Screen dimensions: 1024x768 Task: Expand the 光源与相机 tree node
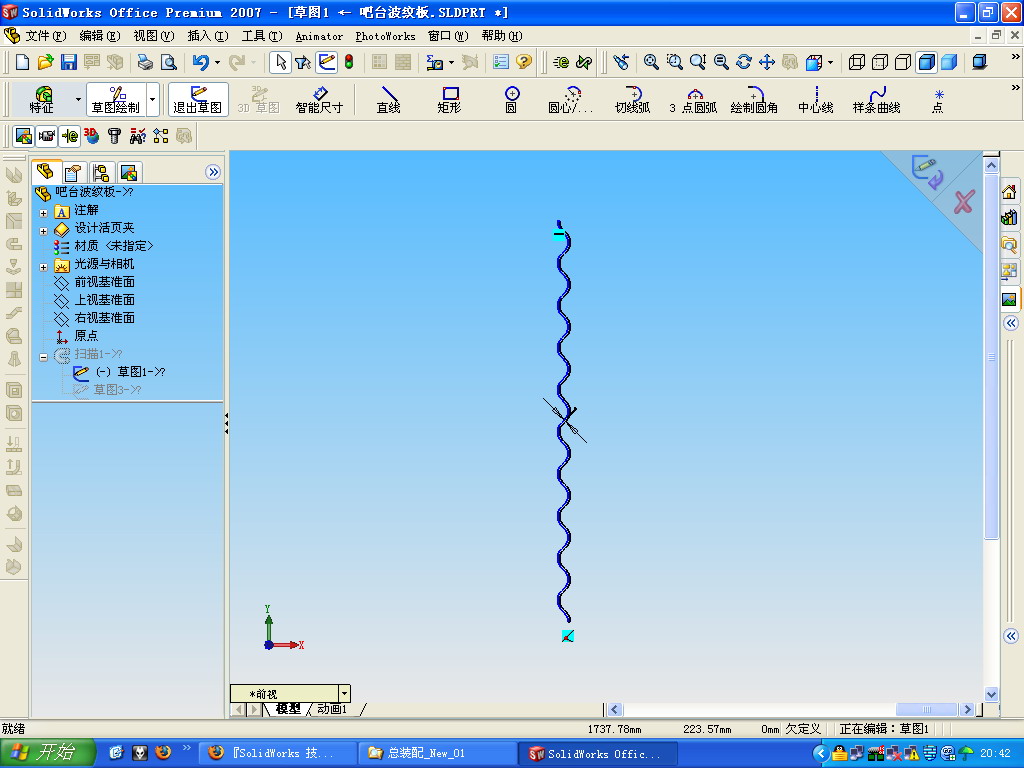pyautogui.click(x=43, y=267)
